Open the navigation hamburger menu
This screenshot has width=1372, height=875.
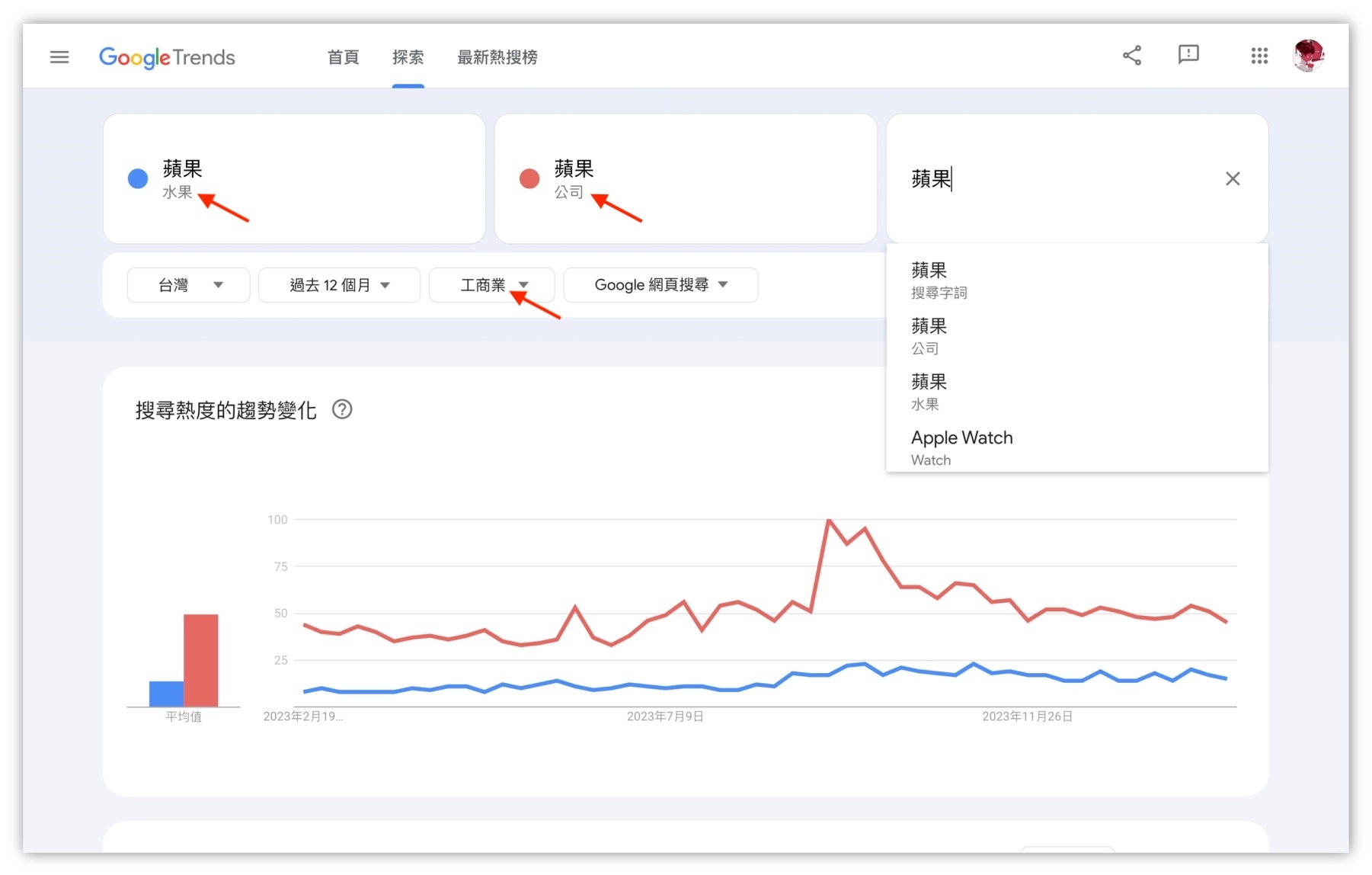(x=59, y=56)
